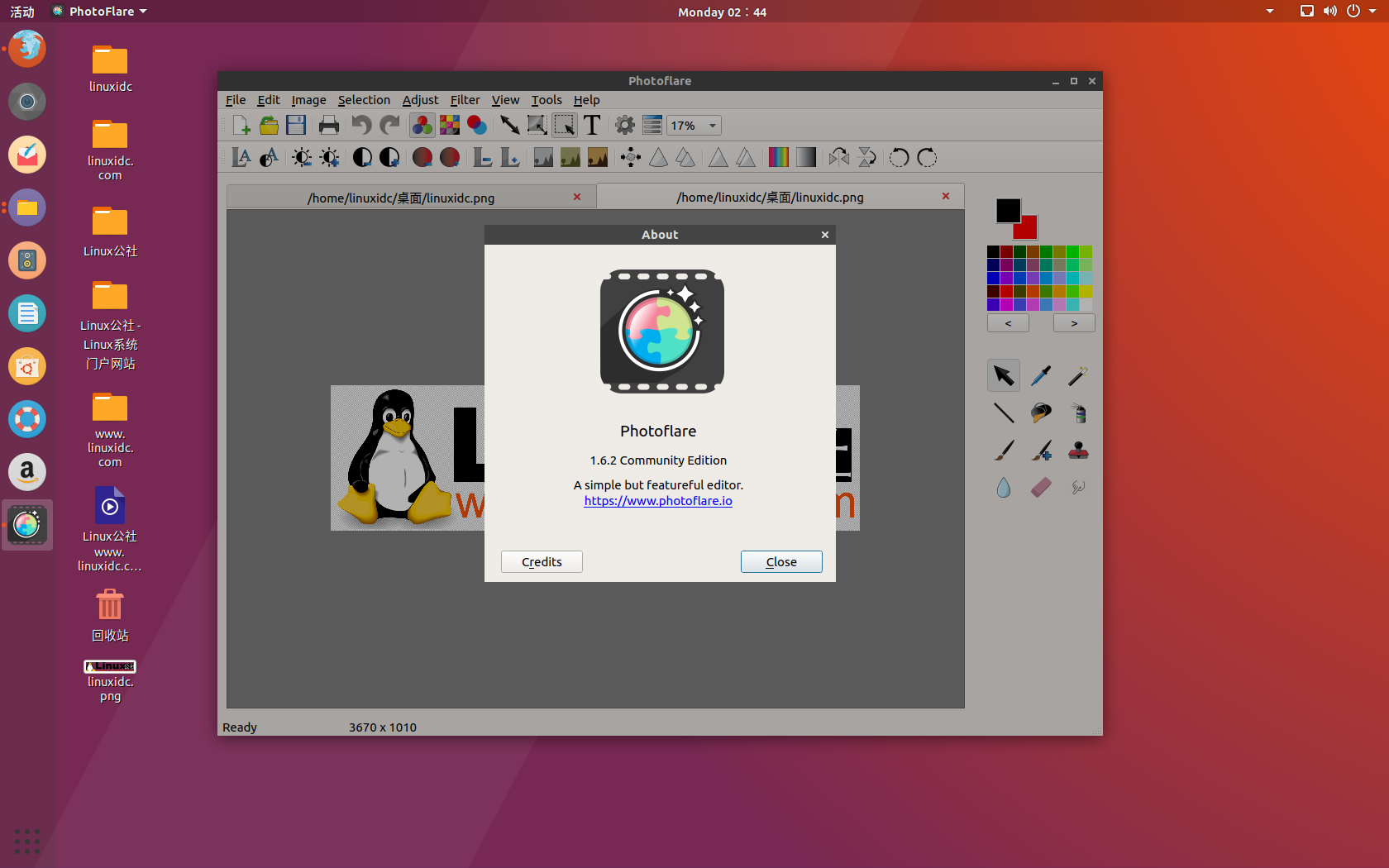
Task: Click the Redo arrow icon
Action: tap(389, 125)
